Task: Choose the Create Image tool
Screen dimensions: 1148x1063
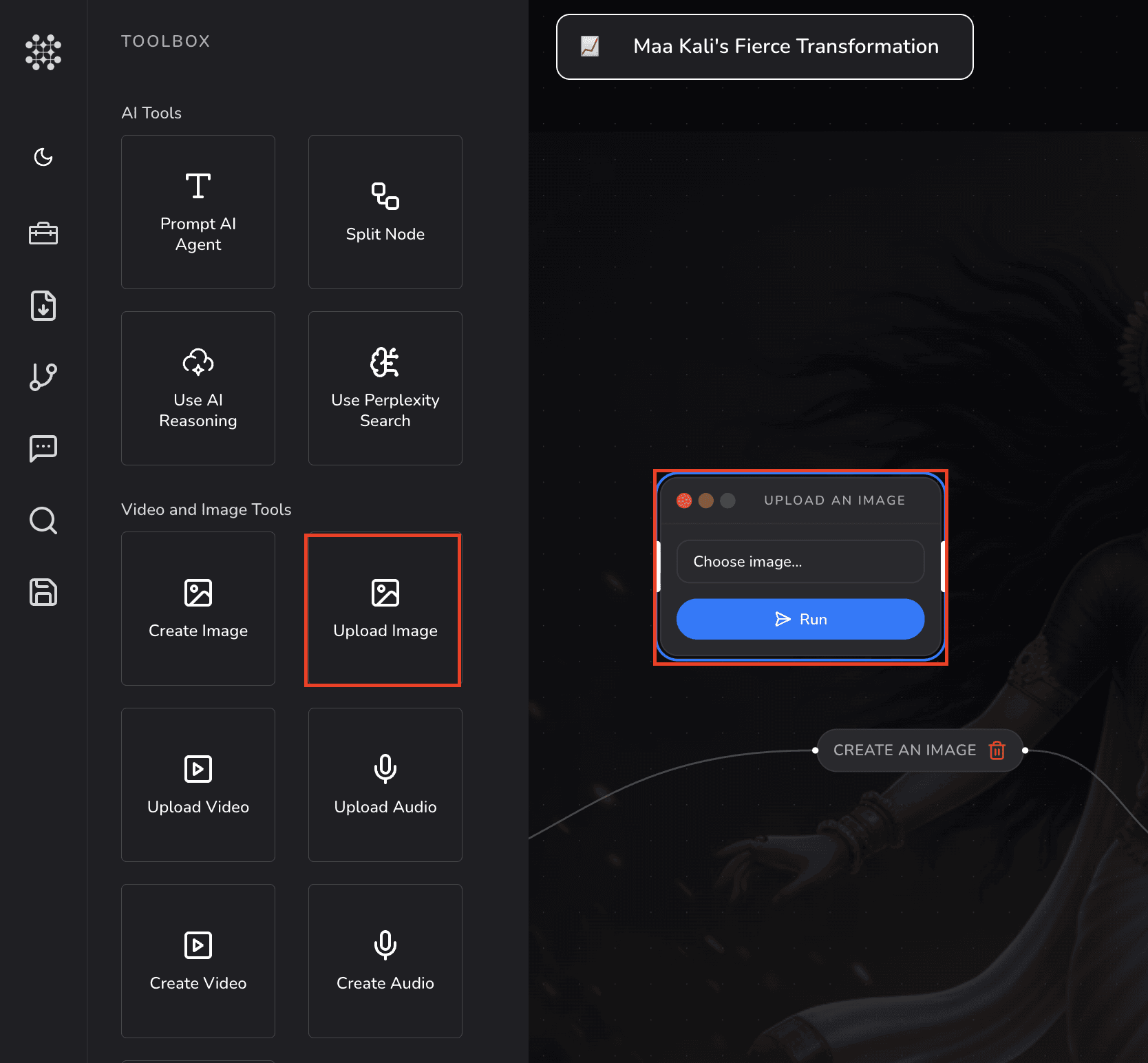Action: tap(198, 609)
